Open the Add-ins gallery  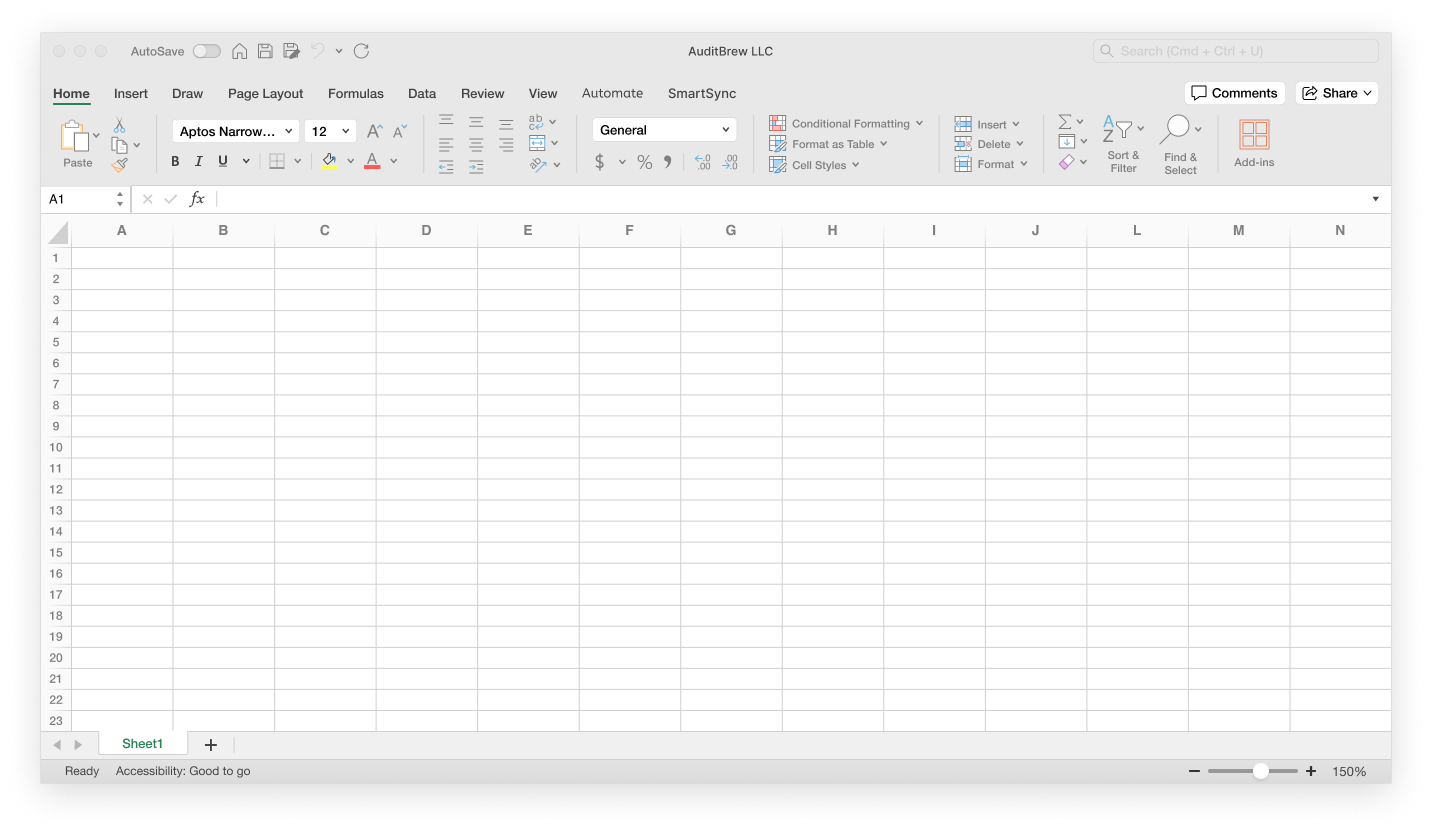click(1253, 140)
